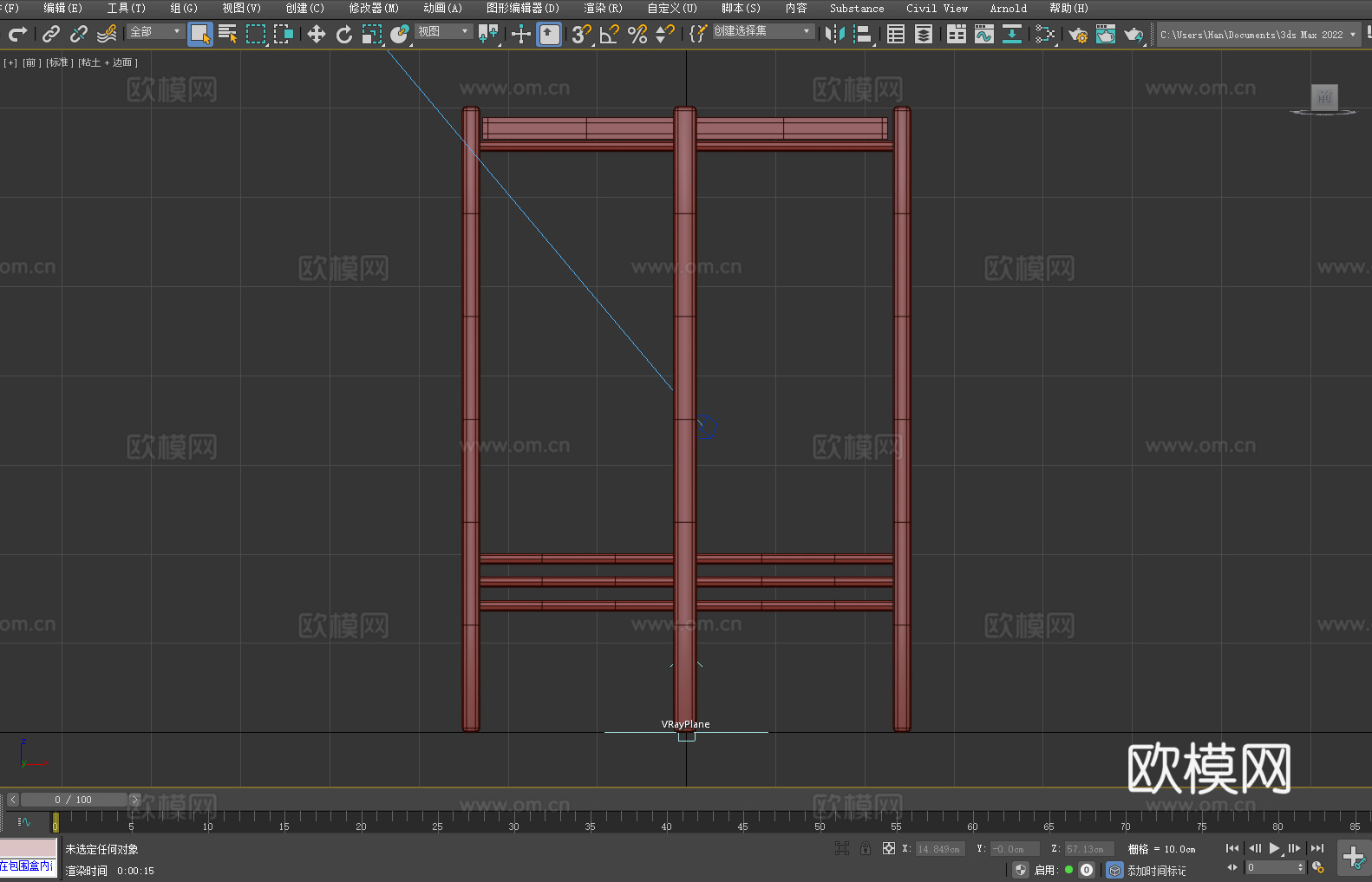Image resolution: width=1372 pixels, height=882 pixels.
Task: Step to the previous frame
Action: click(1254, 848)
